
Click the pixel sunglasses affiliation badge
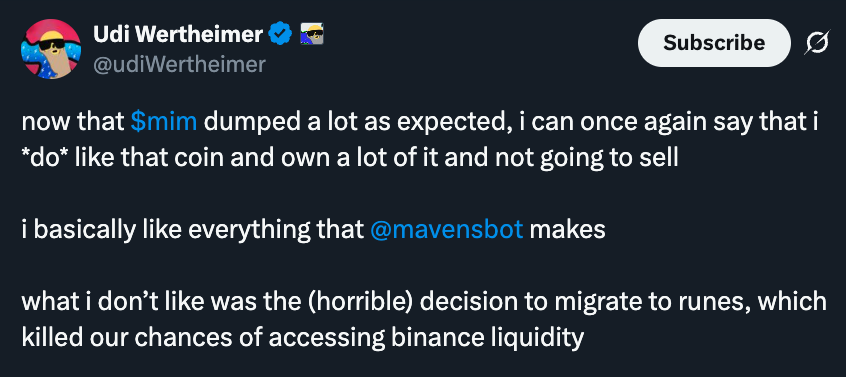click(x=311, y=34)
